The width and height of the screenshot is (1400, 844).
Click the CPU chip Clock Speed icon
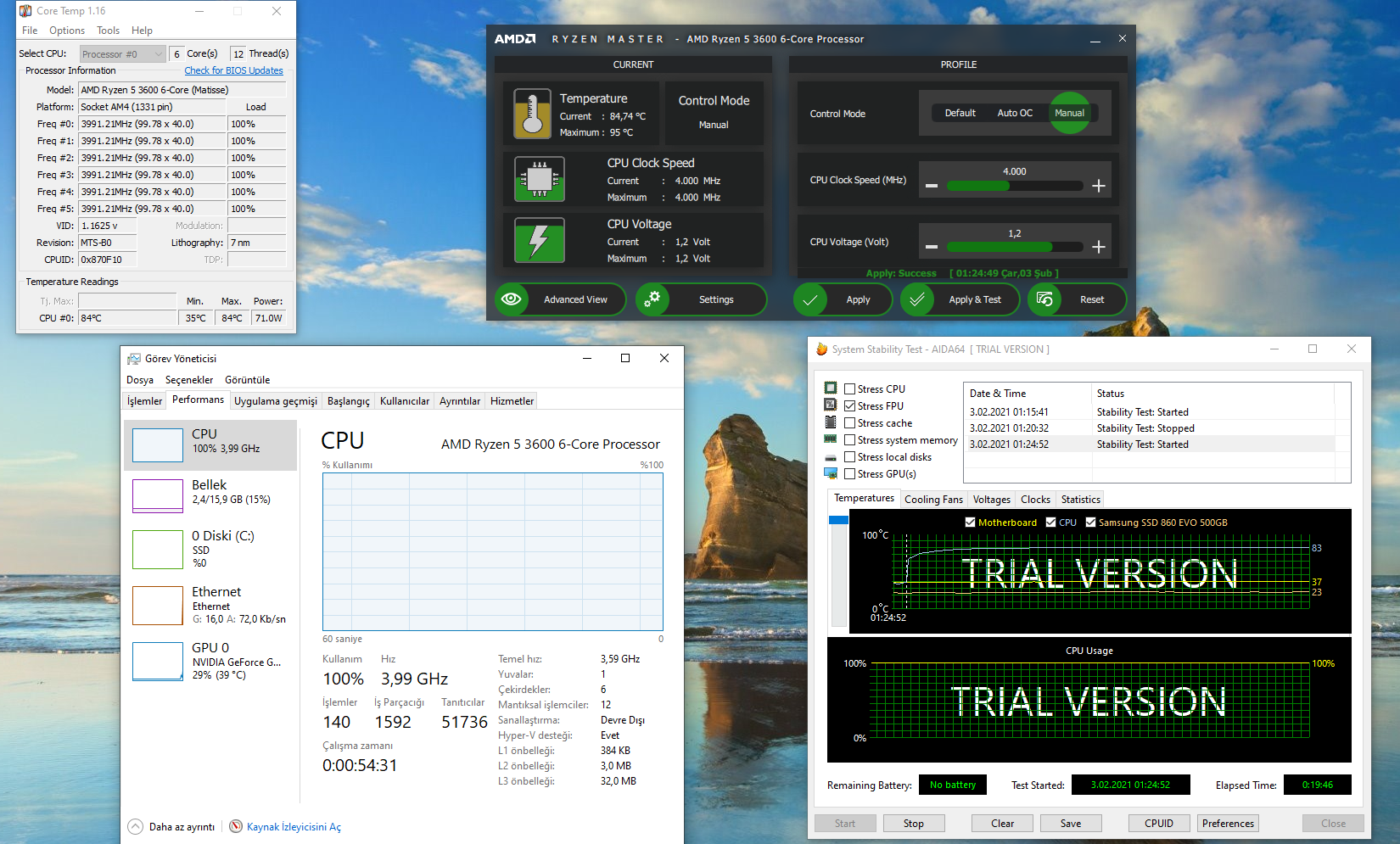539,179
